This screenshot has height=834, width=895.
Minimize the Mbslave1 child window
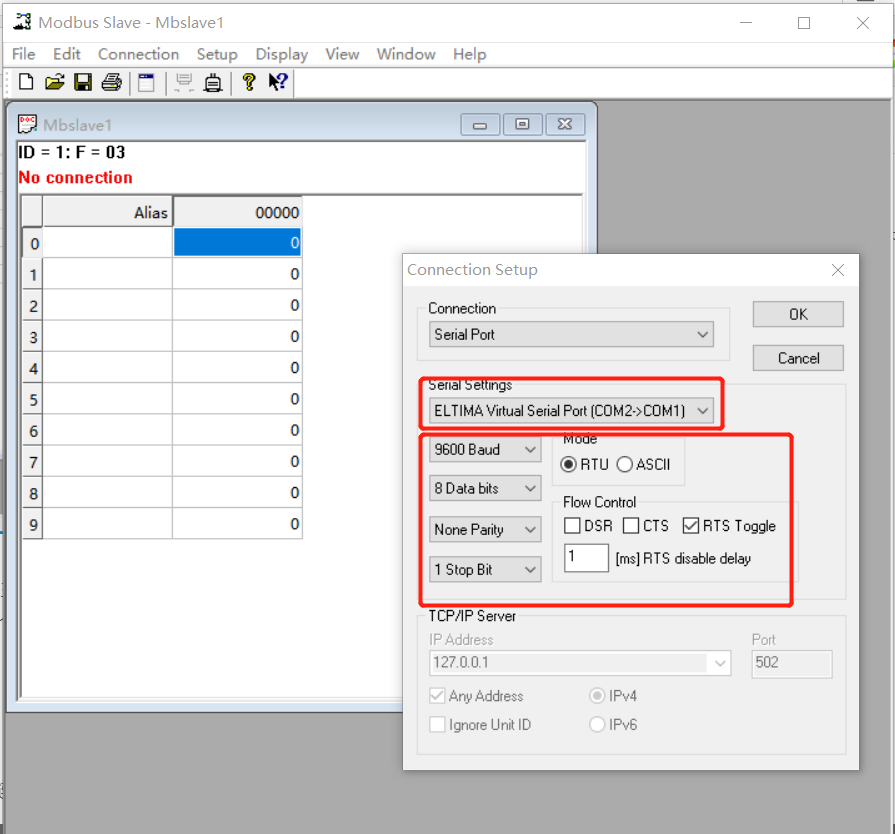click(x=480, y=124)
